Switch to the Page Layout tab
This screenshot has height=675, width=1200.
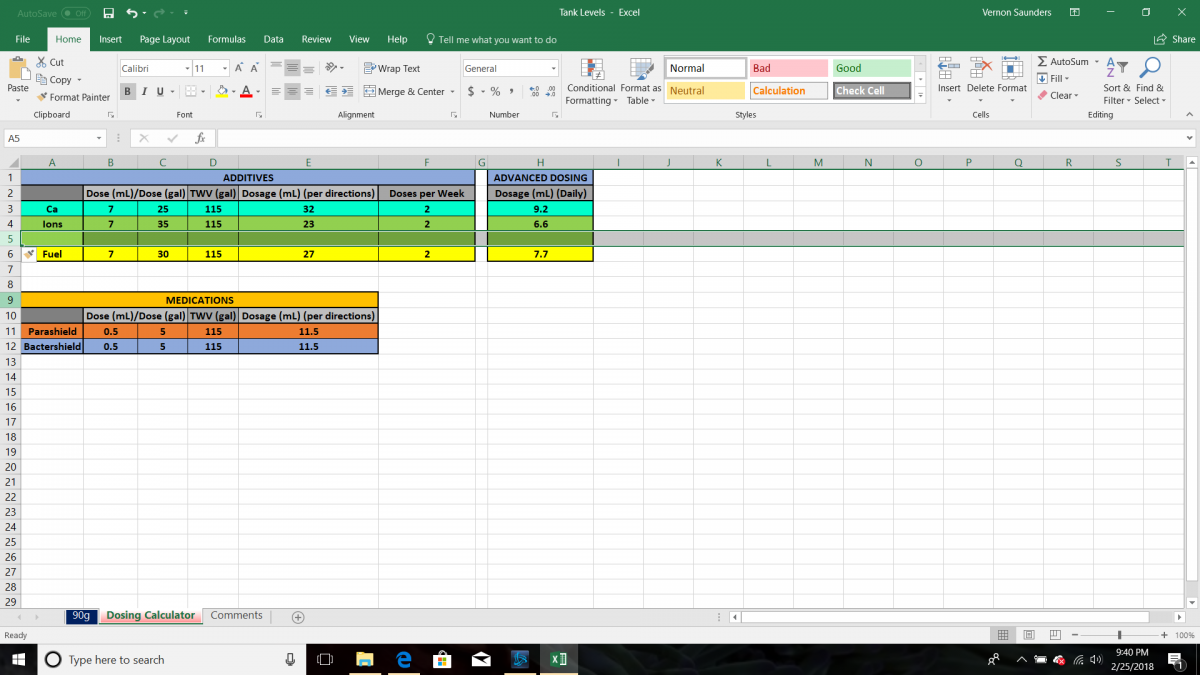[165, 39]
